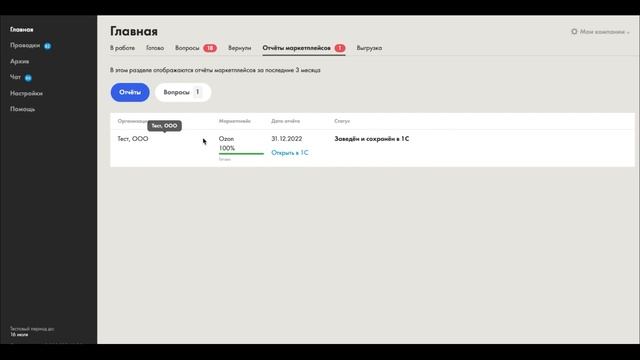
Task: Open the Помощь sidebar section
Action: pos(22,109)
